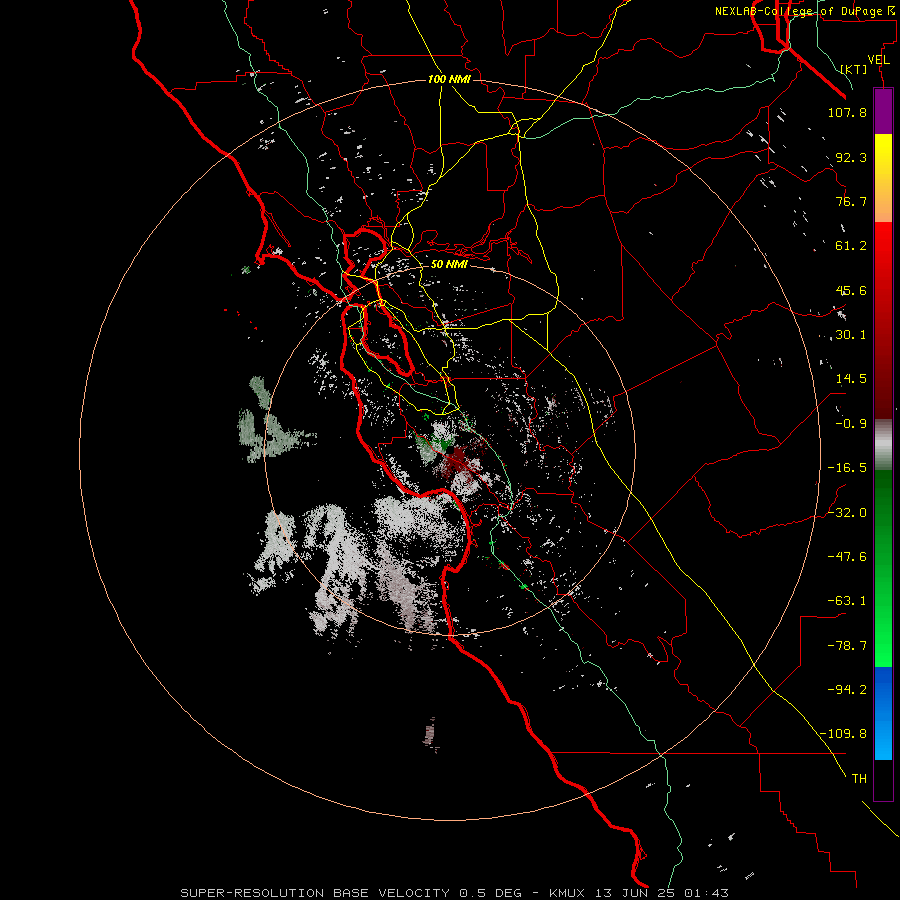900x900 pixels.
Task: Click the purple segment of the velocity scale
Action: [883, 111]
